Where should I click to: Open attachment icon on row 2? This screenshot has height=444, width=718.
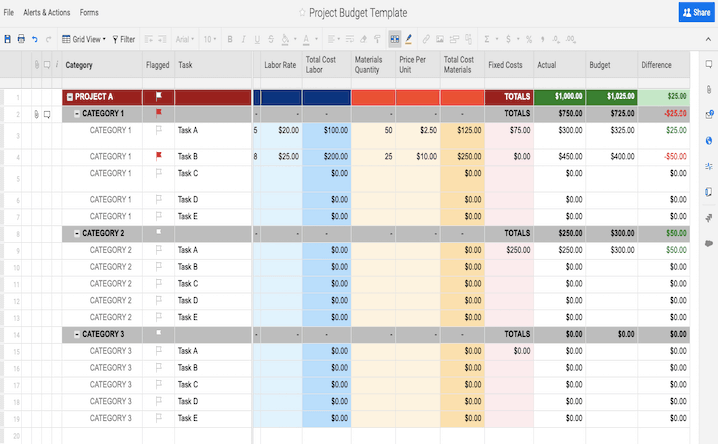pyautogui.click(x=35, y=114)
